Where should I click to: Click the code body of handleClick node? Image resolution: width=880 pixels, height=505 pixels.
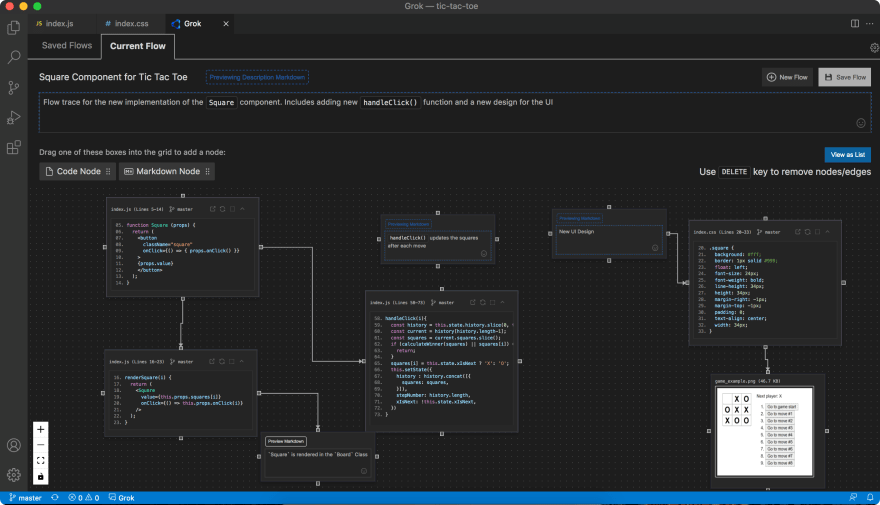coord(442,365)
